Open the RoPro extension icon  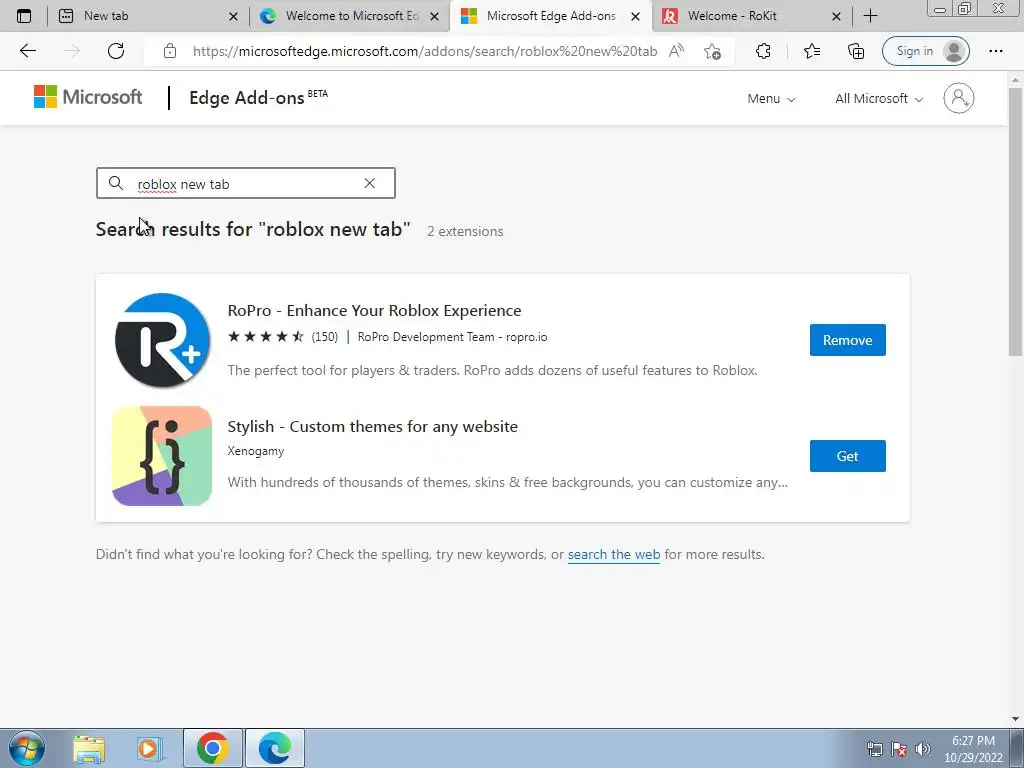click(x=163, y=340)
